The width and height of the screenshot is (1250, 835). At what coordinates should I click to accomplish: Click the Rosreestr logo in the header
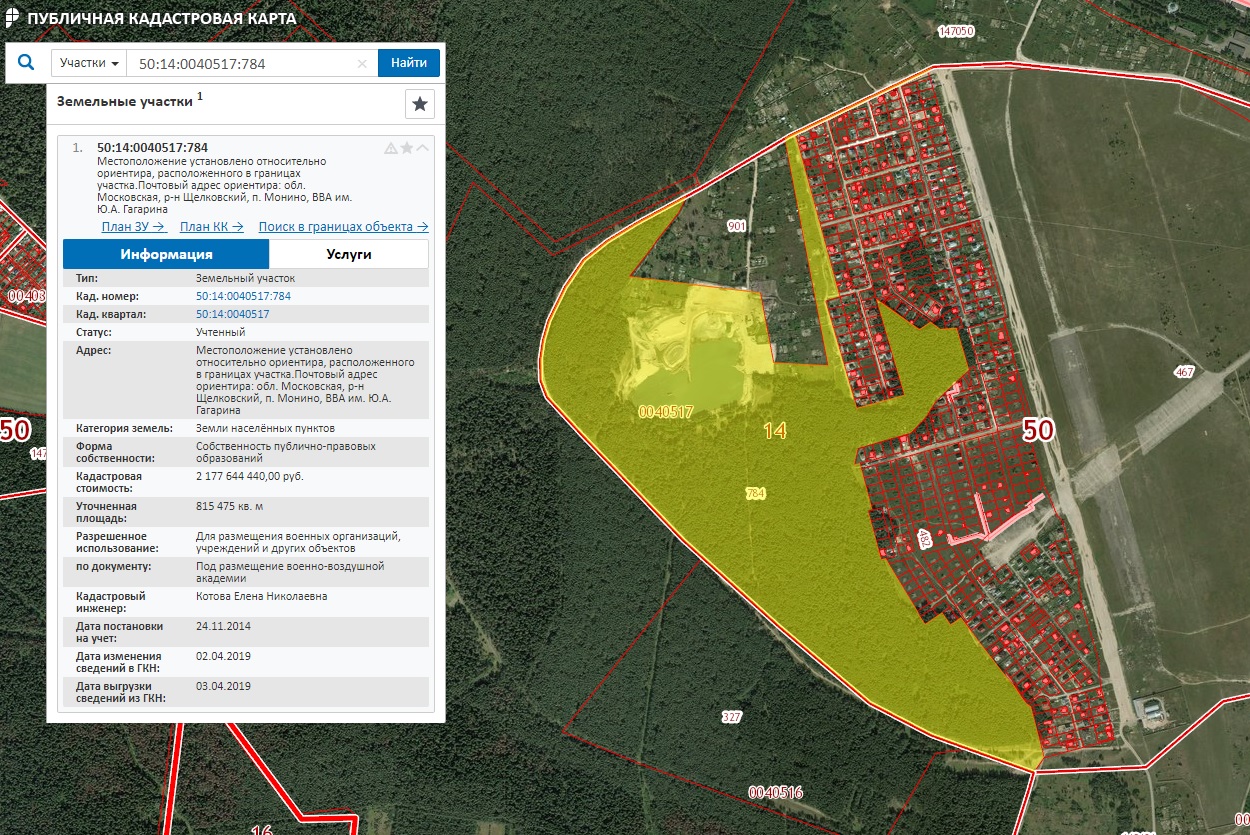[x=12, y=17]
